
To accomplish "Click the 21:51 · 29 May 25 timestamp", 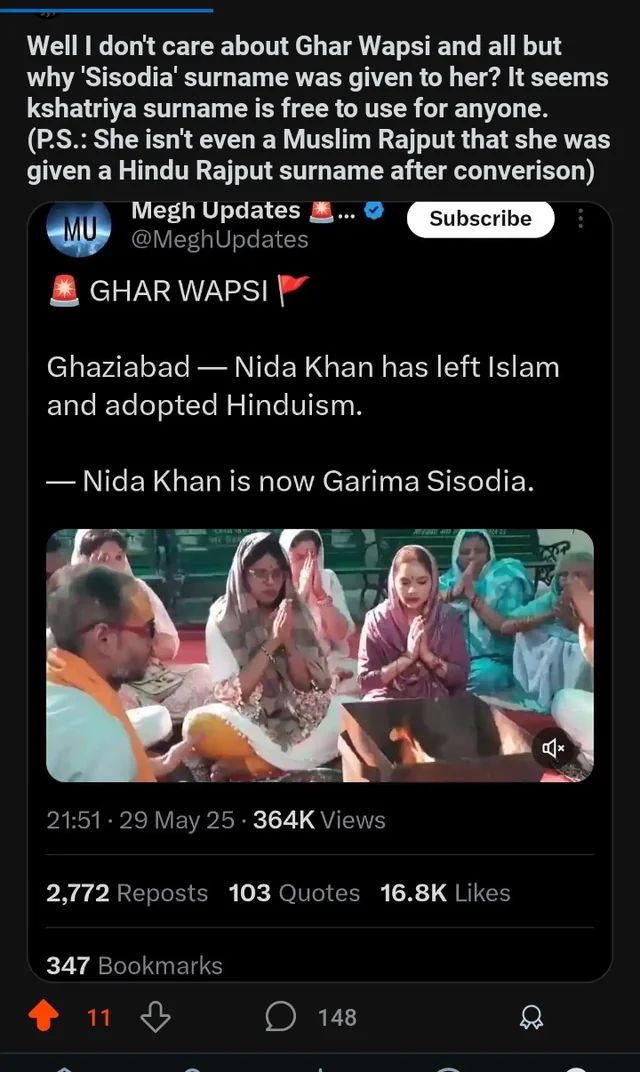I will tap(140, 820).
